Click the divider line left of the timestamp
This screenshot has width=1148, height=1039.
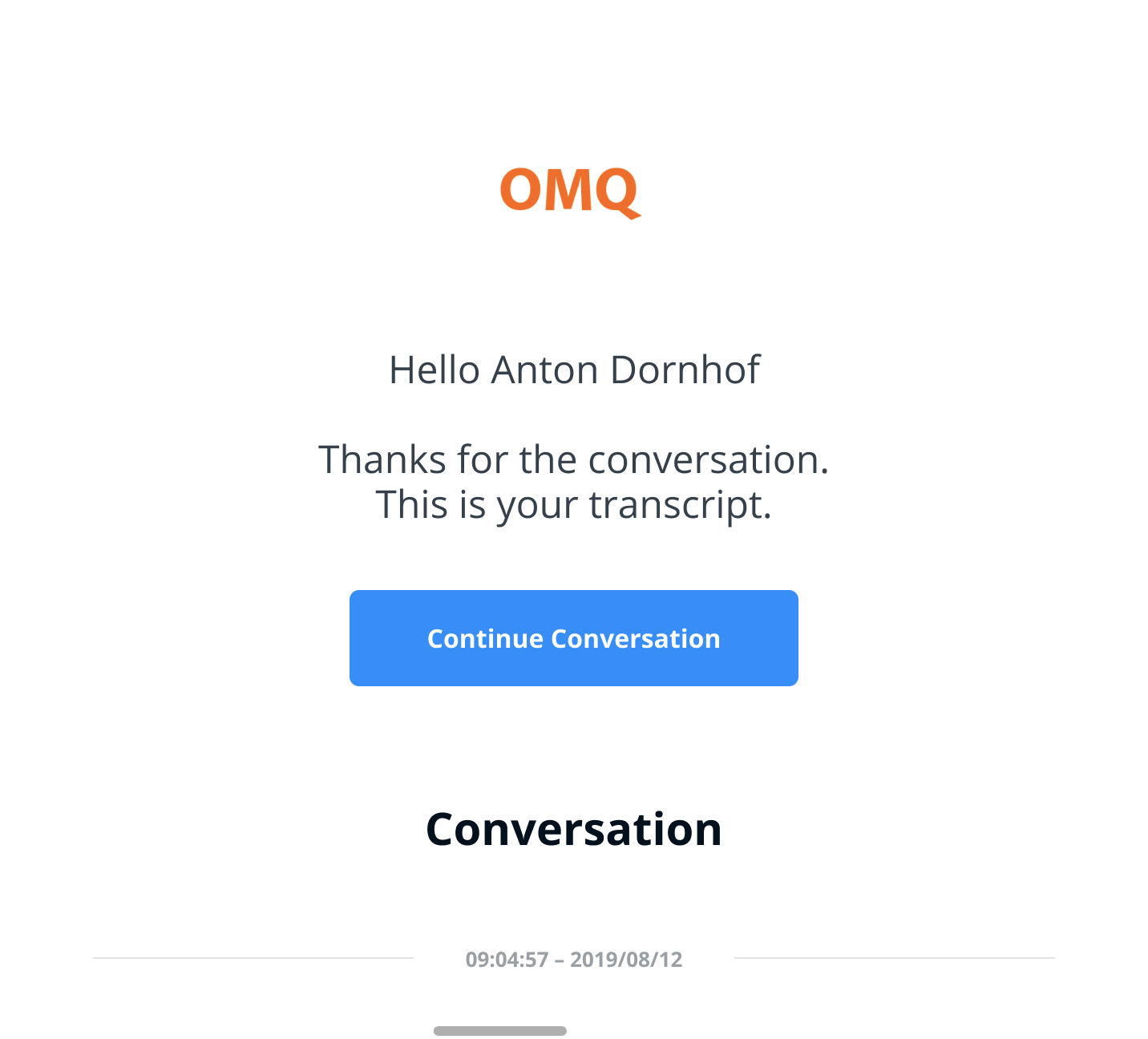[253, 958]
